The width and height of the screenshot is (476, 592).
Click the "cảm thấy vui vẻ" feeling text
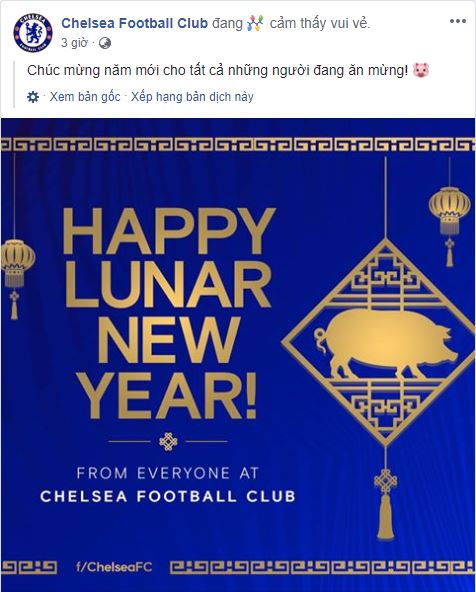point(320,23)
